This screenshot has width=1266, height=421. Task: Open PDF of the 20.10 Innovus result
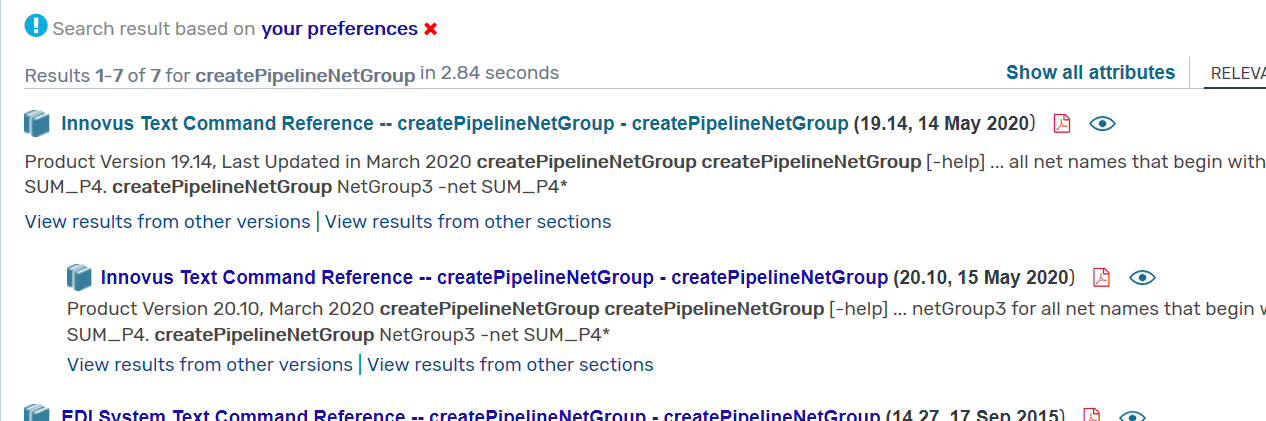(x=1101, y=277)
